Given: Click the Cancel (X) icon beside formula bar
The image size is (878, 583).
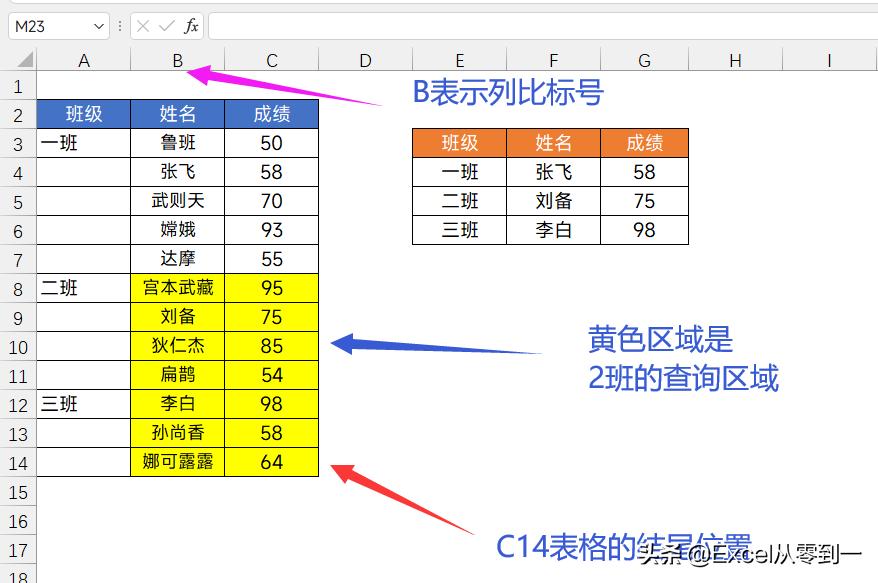Looking at the screenshot, I should 143,27.
